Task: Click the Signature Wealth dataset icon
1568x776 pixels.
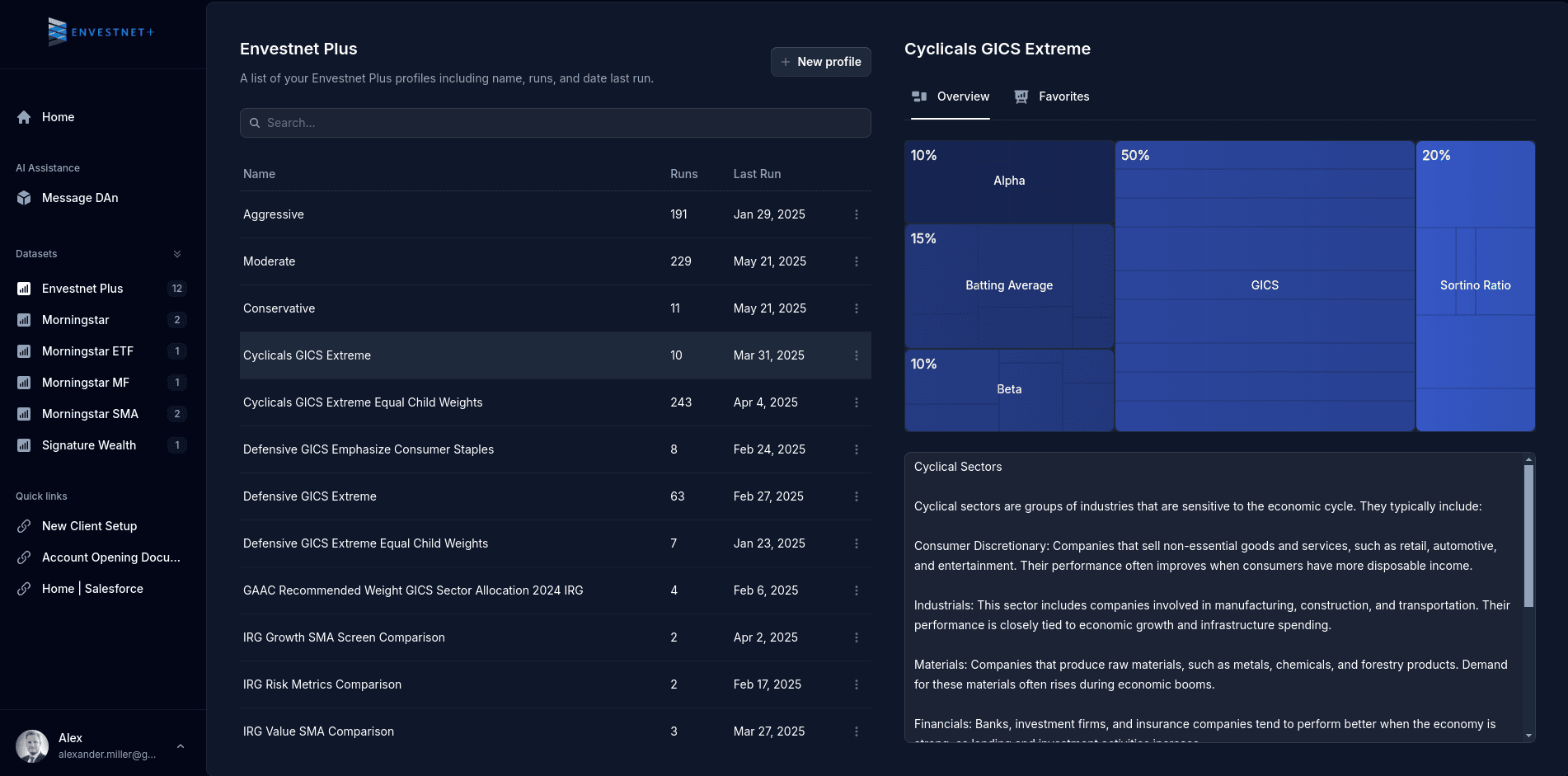Action: [x=23, y=445]
